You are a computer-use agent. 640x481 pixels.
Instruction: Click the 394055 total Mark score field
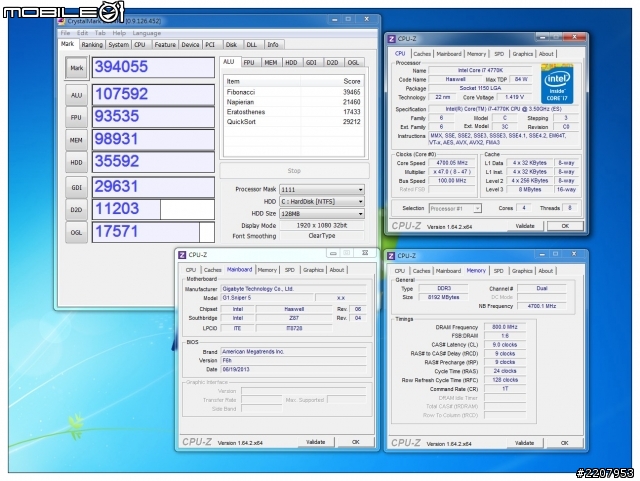(153, 67)
